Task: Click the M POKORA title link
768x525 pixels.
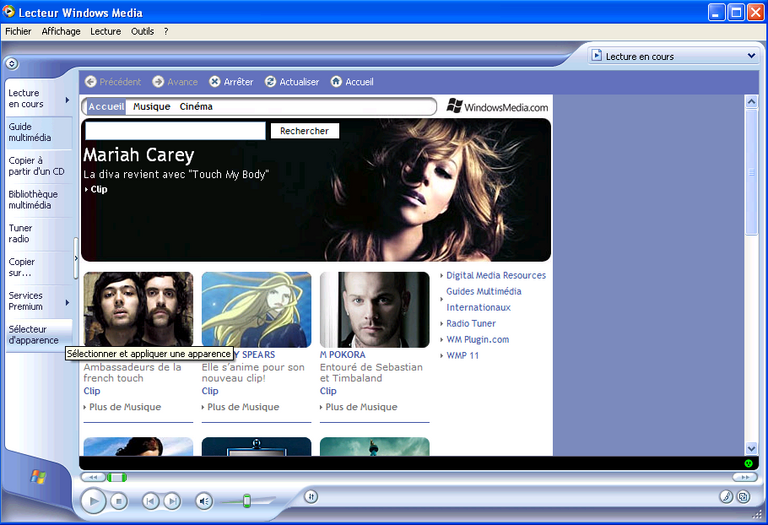Action: (342, 355)
